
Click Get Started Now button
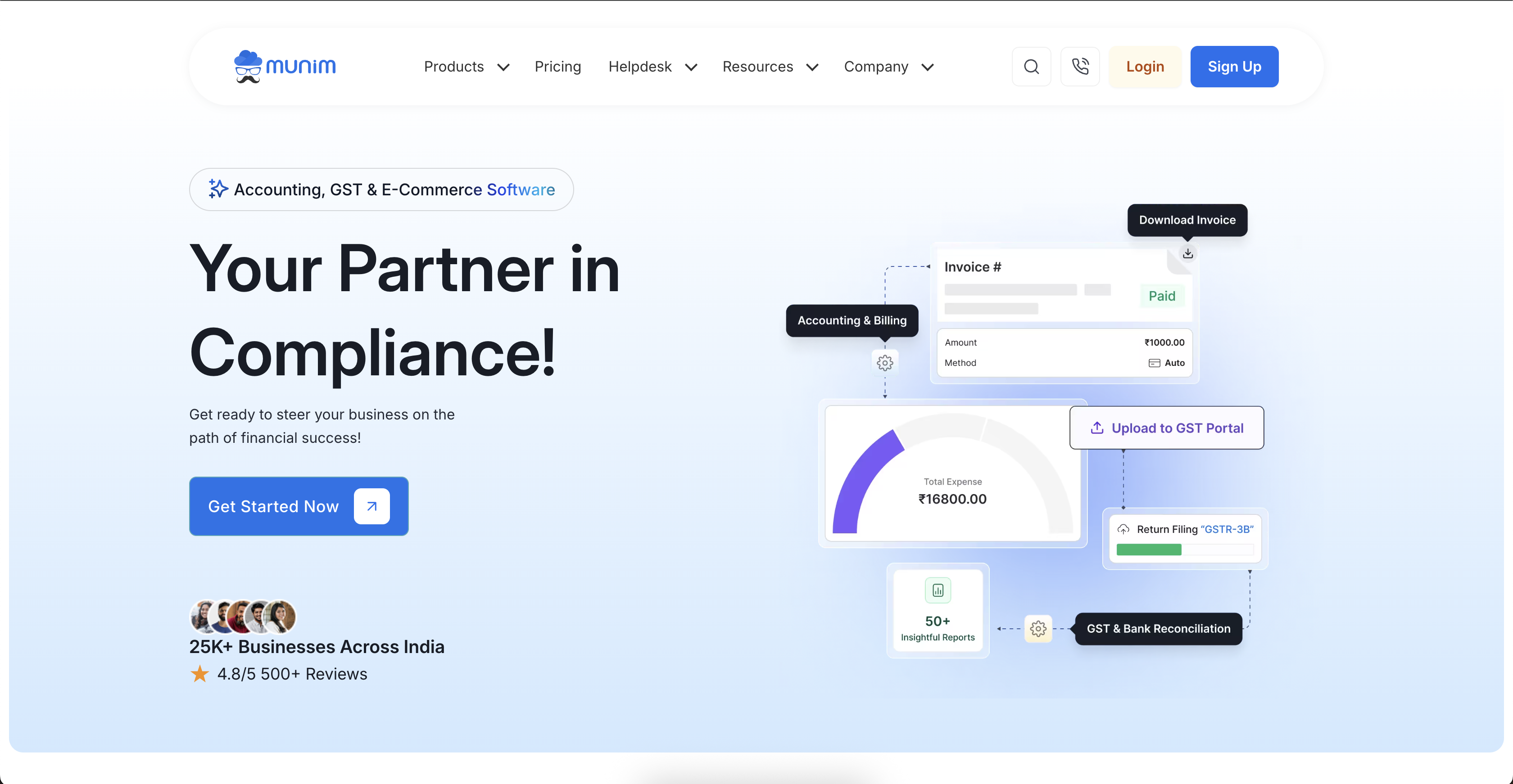point(299,506)
